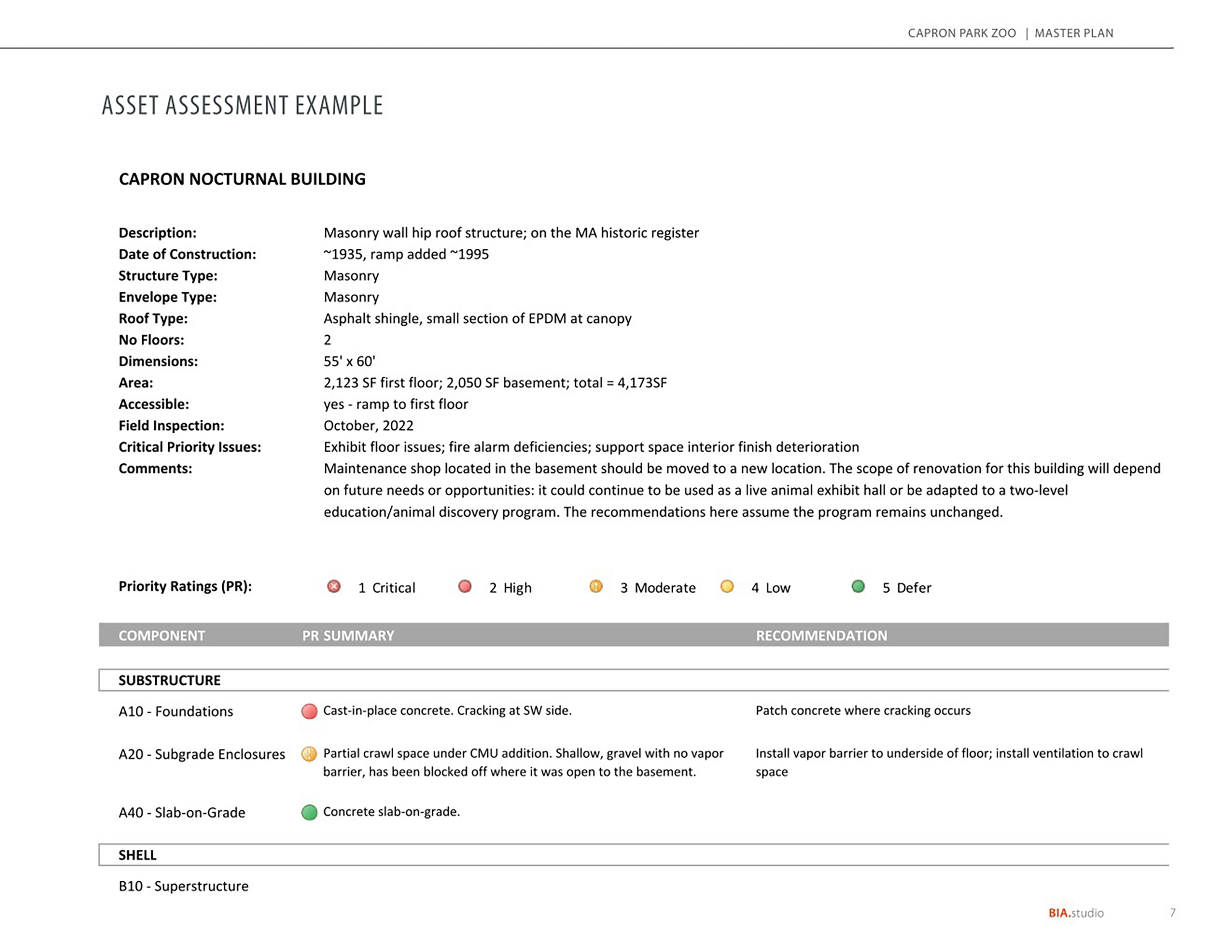Select the B10 - Superstructure row label
Viewport: 1232px width, 952px height.
[183, 886]
